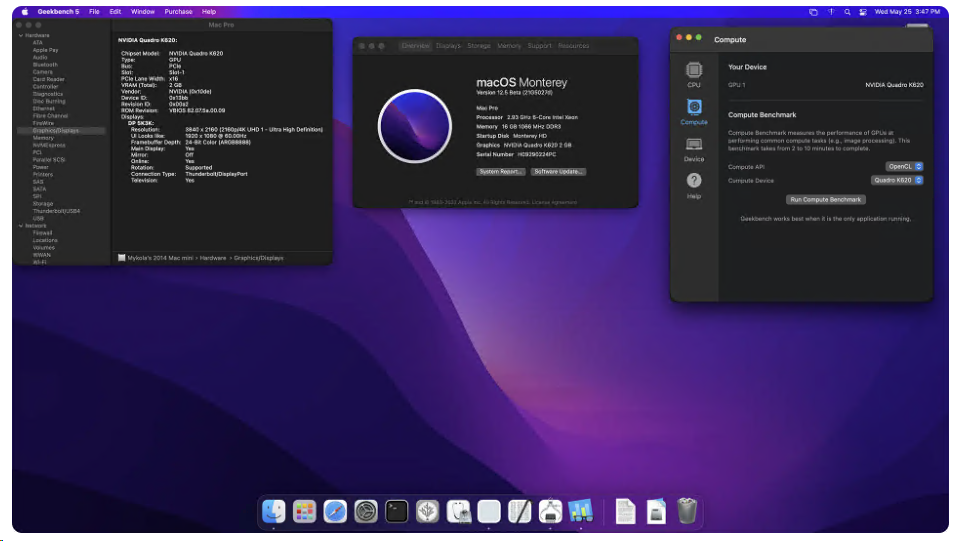The height and width of the screenshot is (541, 953).
Task: Click the Geekbench 5 dock icon
Action: click(x=580, y=511)
